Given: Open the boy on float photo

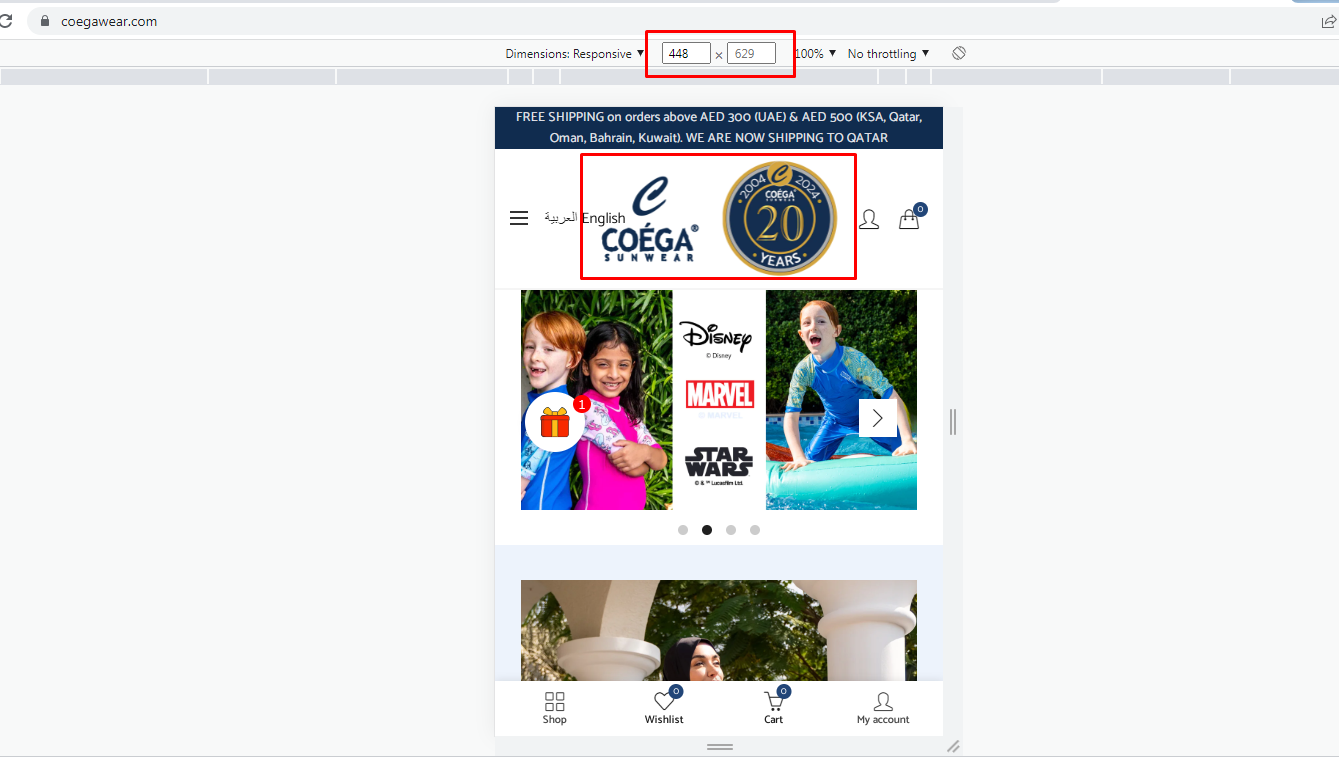Looking at the screenshot, I should coord(841,400).
